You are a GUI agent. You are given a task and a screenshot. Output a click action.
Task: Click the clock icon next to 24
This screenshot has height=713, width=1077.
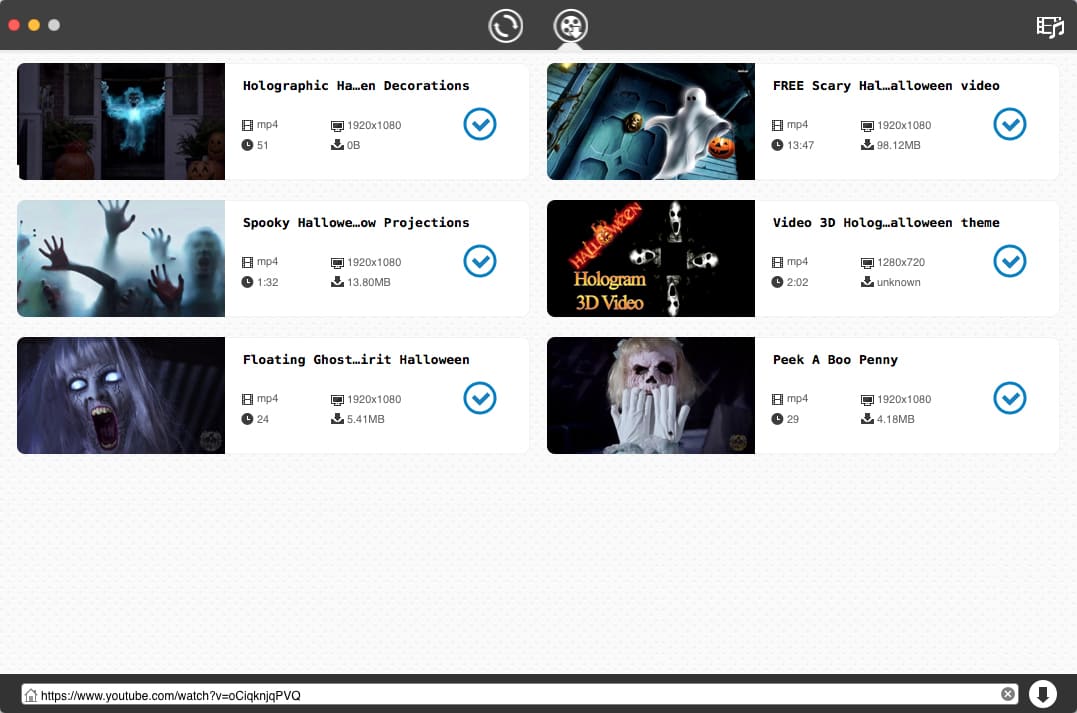click(247, 419)
